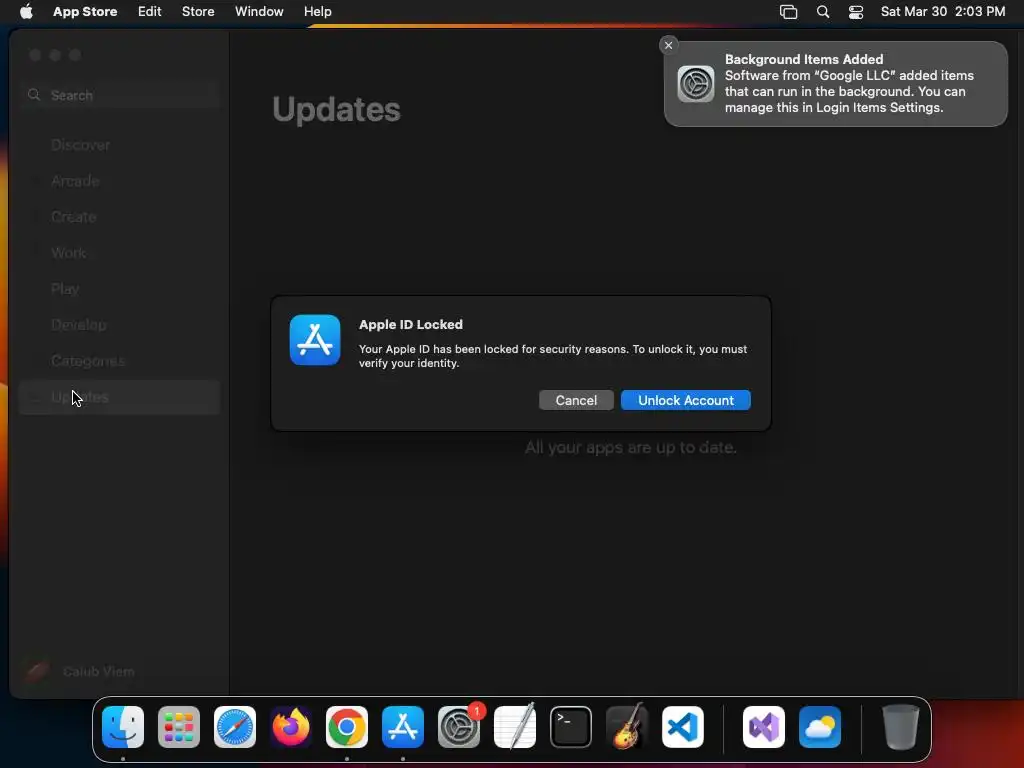Open System Settings from the Dock

459,727
